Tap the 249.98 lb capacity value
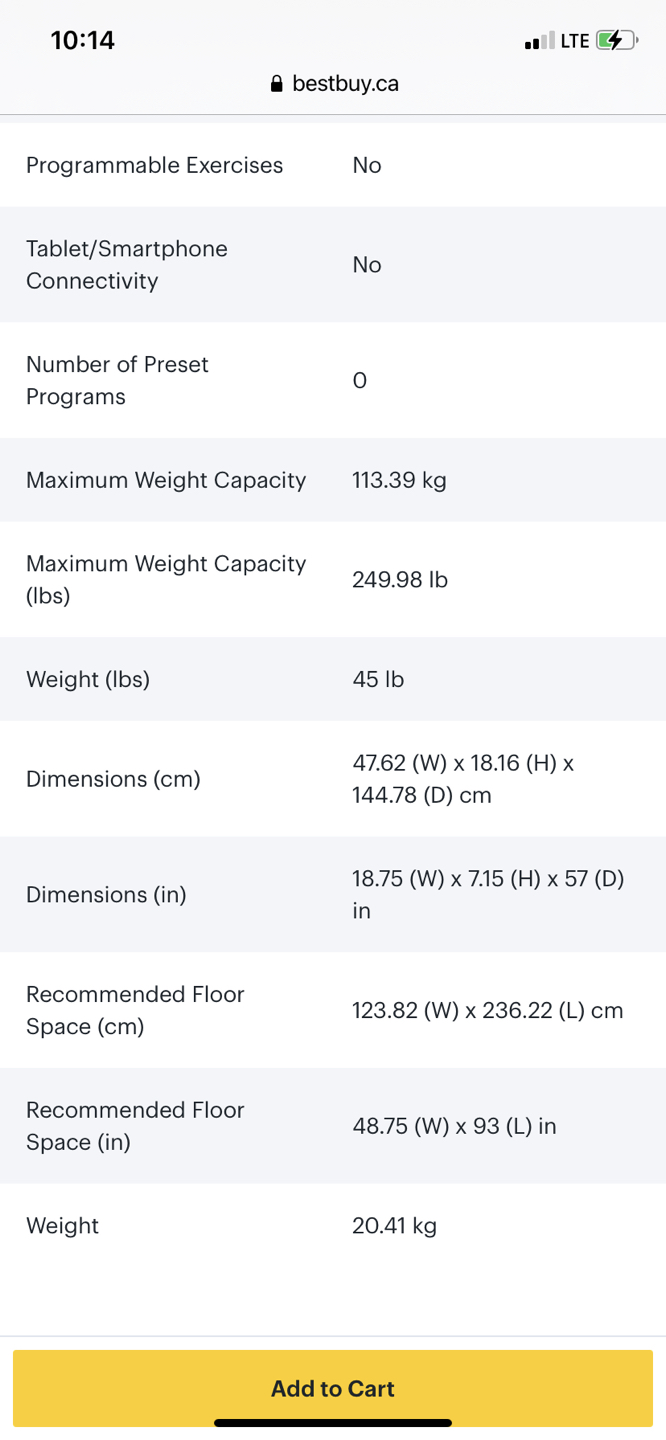The image size is (666, 1440). (x=400, y=580)
